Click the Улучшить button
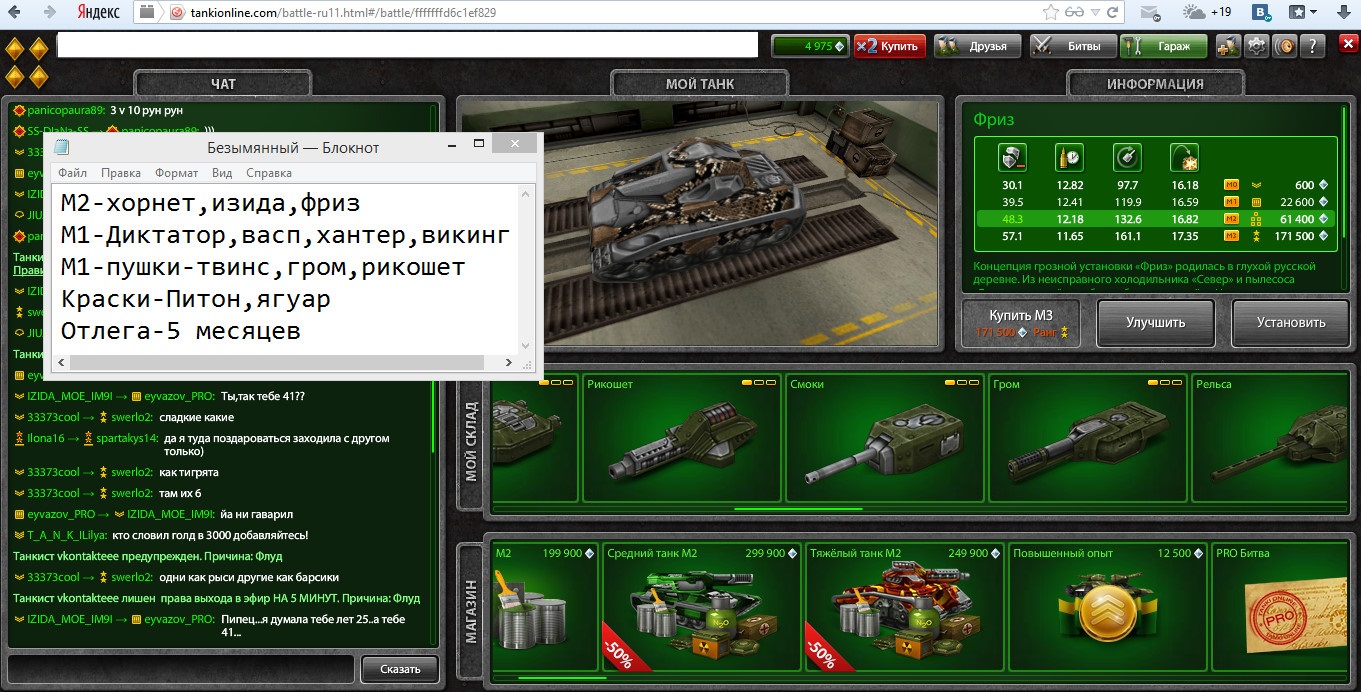1361x692 pixels. click(1155, 323)
